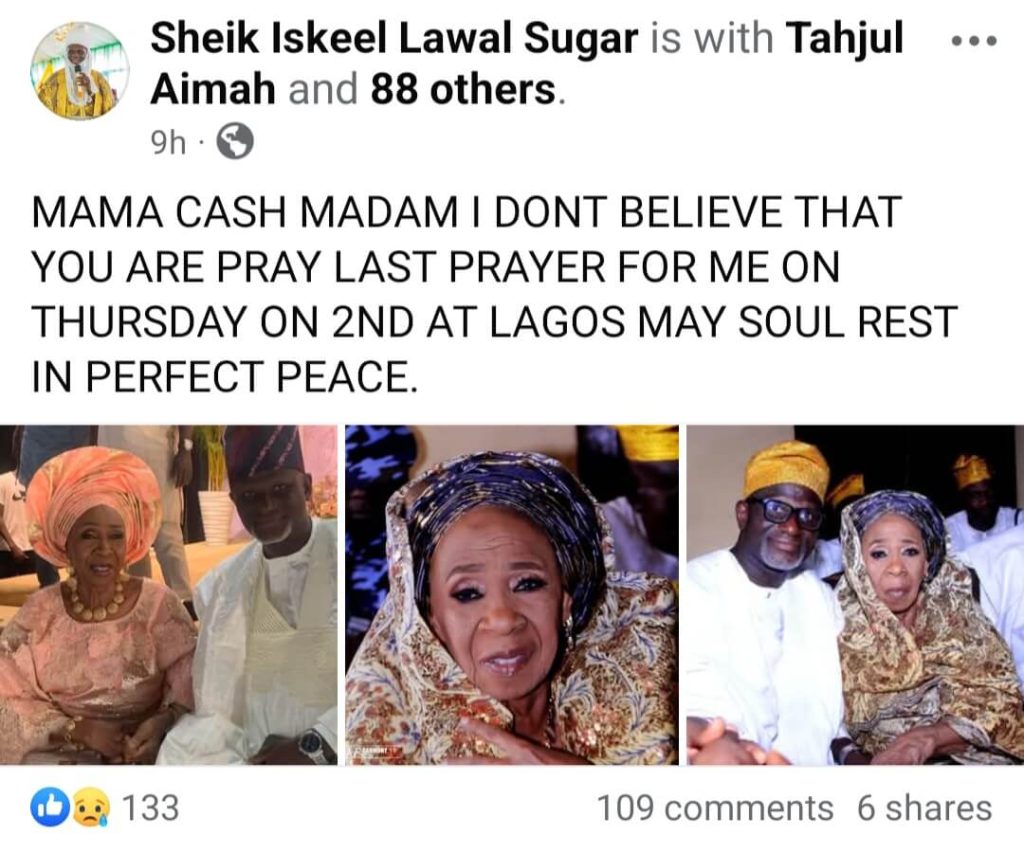Click the small watermark on middle photo
The width and height of the screenshot is (1024, 854).
pyautogui.click(x=377, y=753)
